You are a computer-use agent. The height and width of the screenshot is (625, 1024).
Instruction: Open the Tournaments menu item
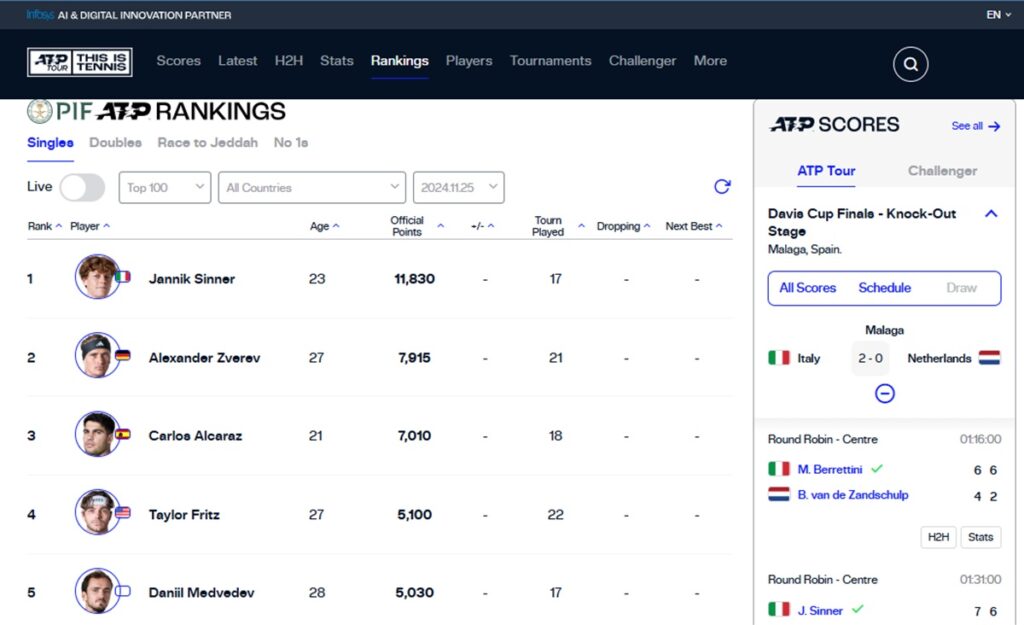coord(551,61)
